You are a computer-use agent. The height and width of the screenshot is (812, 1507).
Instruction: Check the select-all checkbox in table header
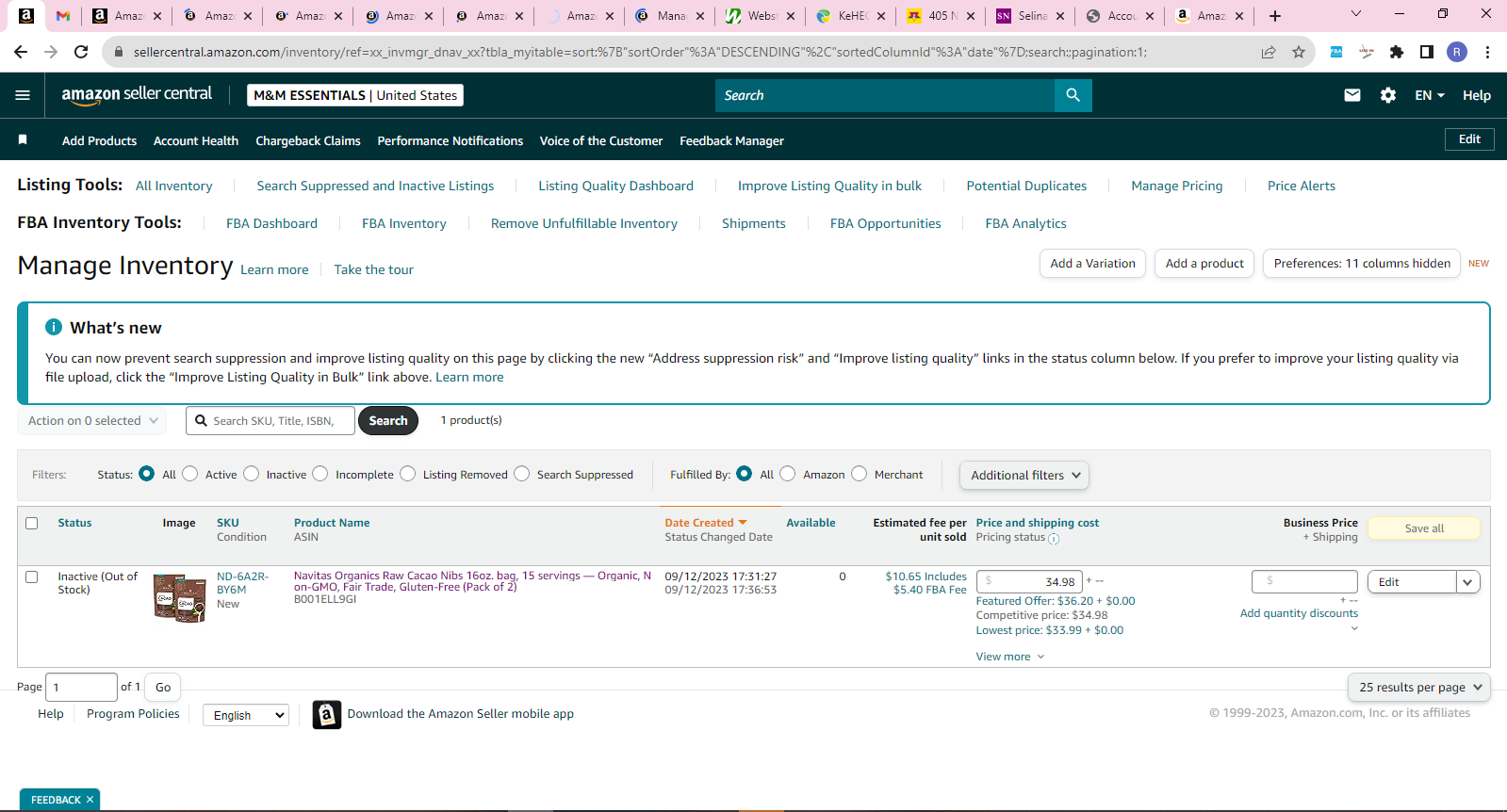pyautogui.click(x=32, y=523)
